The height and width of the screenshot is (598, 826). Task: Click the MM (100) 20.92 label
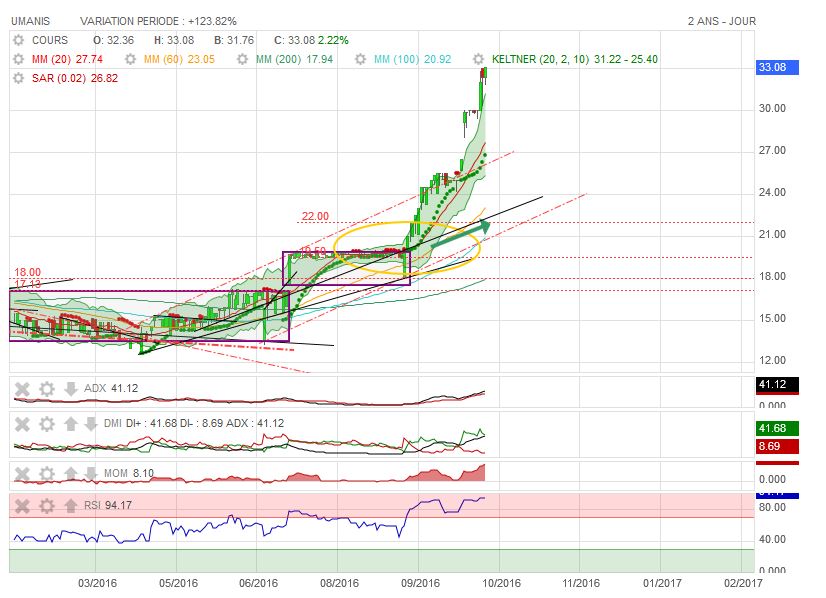412,59
